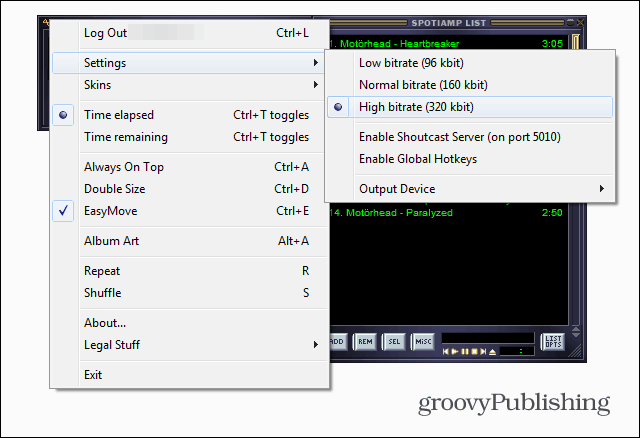Click the stop icon in playlist controls

(474, 351)
